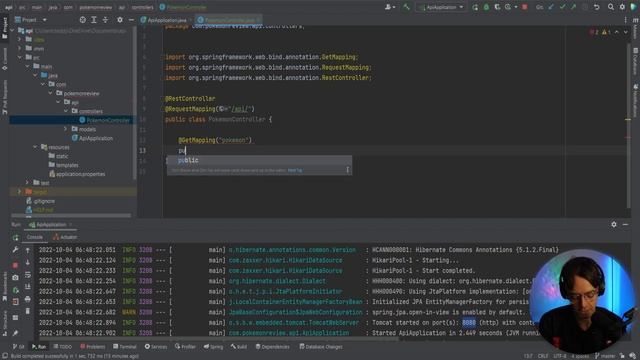
Task: Click Rerun icon in Run panel sidebar
Action: coord(16,238)
